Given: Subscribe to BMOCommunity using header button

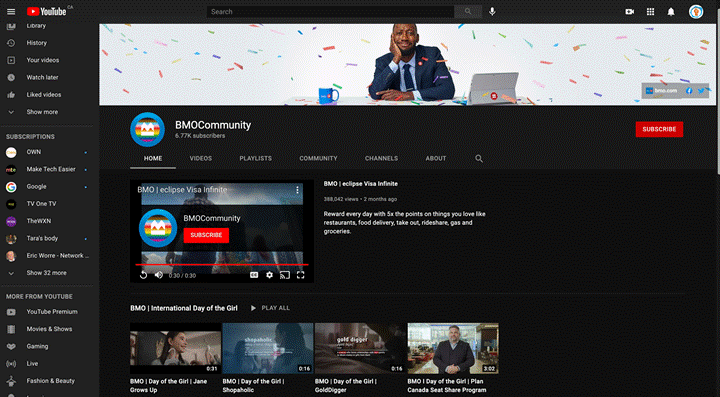Looking at the screenshot, I should 659,129.
